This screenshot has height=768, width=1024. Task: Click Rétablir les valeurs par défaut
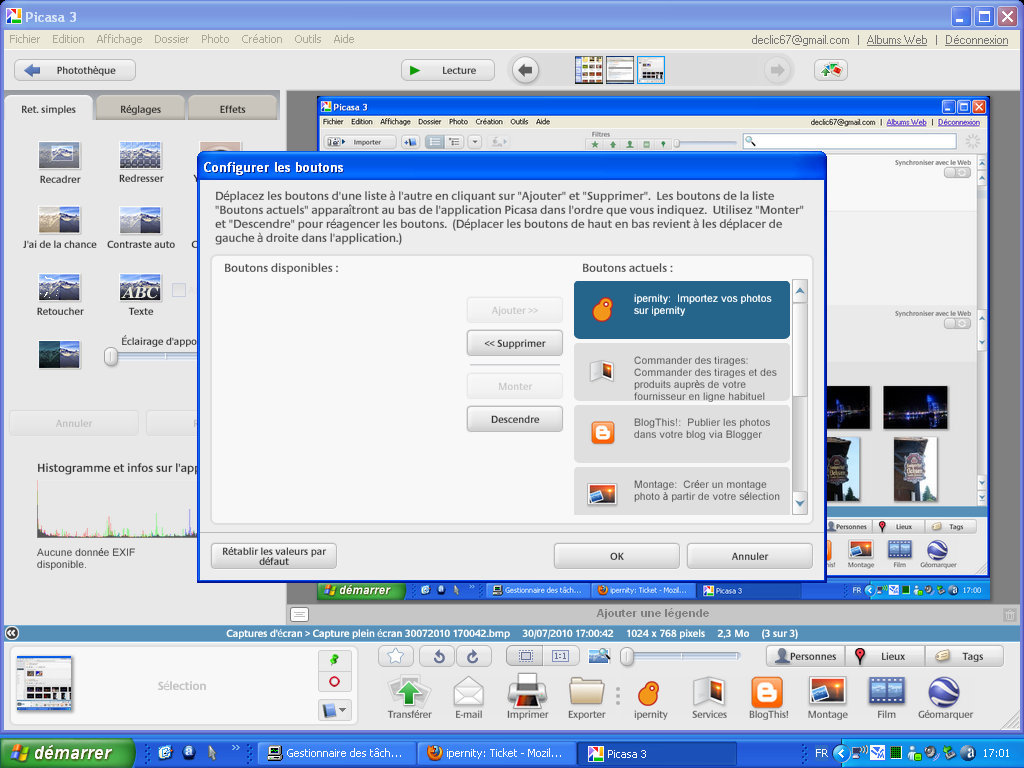(274, 556)
